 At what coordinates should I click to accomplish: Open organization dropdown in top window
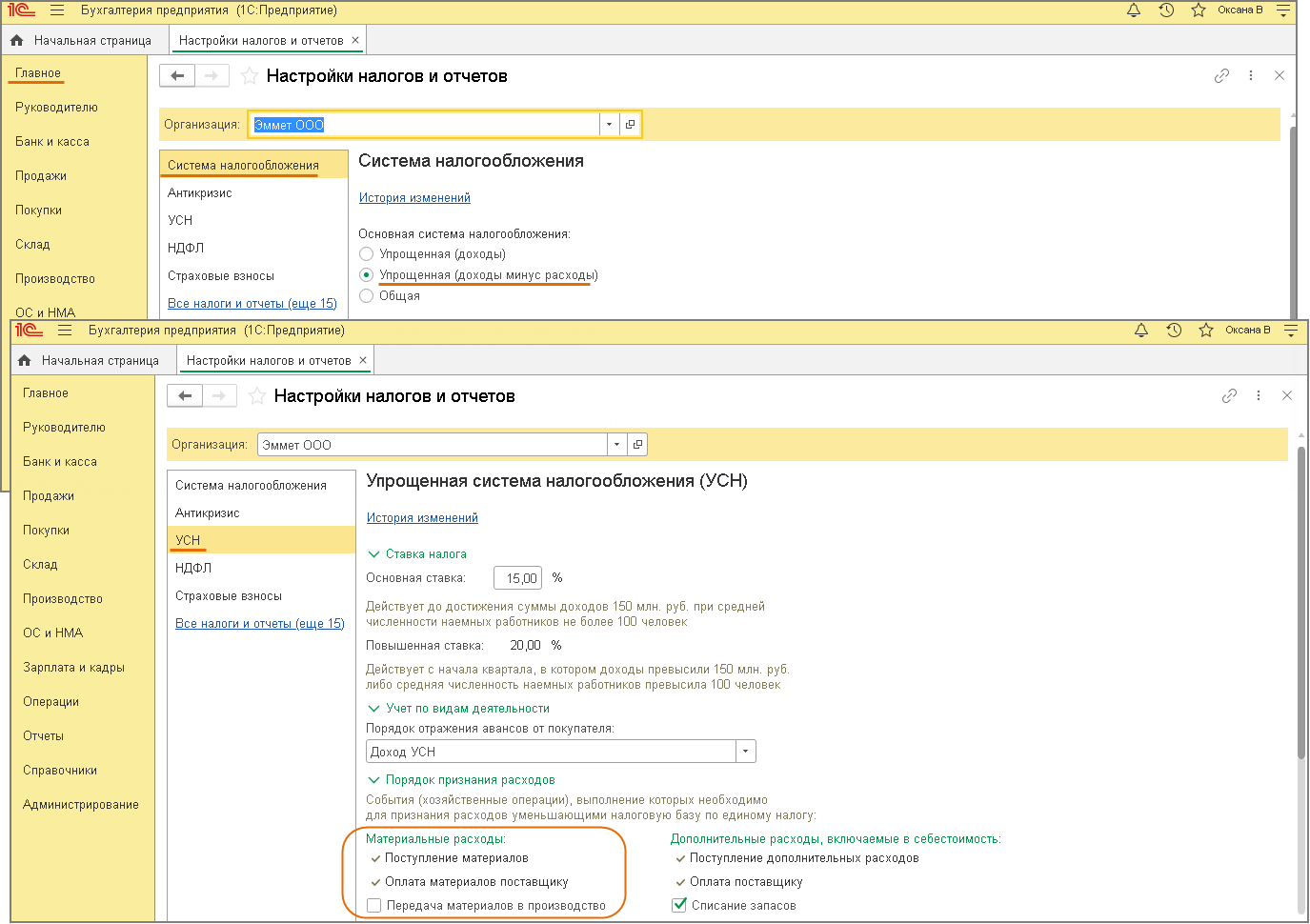click(609, 125)
